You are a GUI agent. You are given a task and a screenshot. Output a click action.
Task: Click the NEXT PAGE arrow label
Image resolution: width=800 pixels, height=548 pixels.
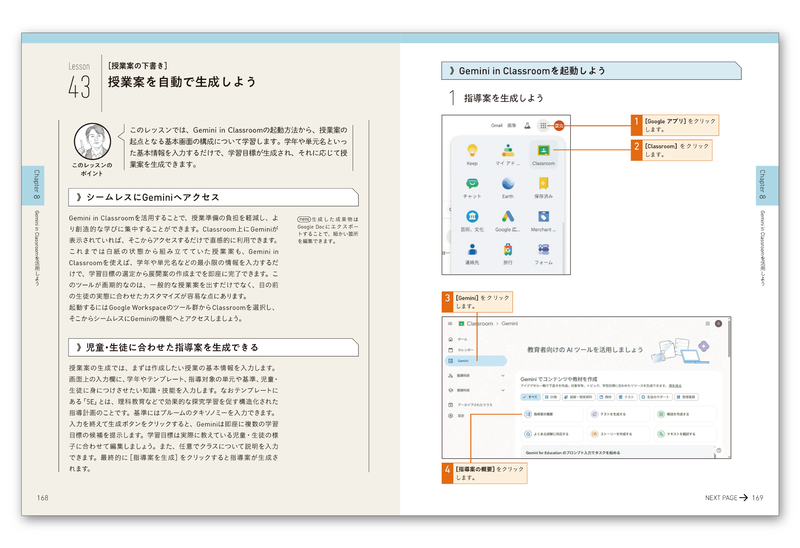pyautogui.click(x=726, y=497)
